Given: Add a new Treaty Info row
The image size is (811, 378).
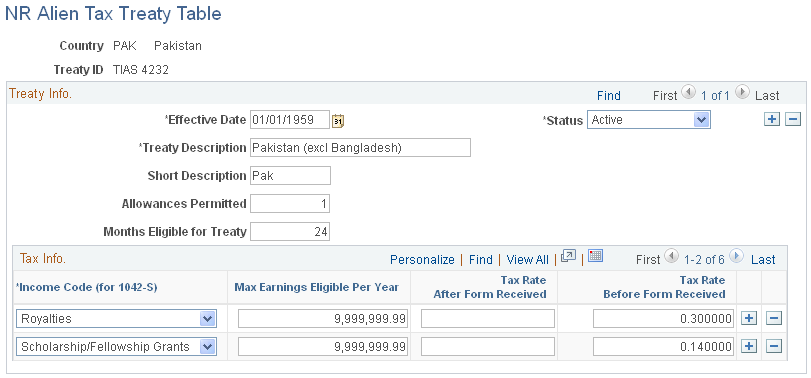Looking at the screenshot, I should coord(771,119).
